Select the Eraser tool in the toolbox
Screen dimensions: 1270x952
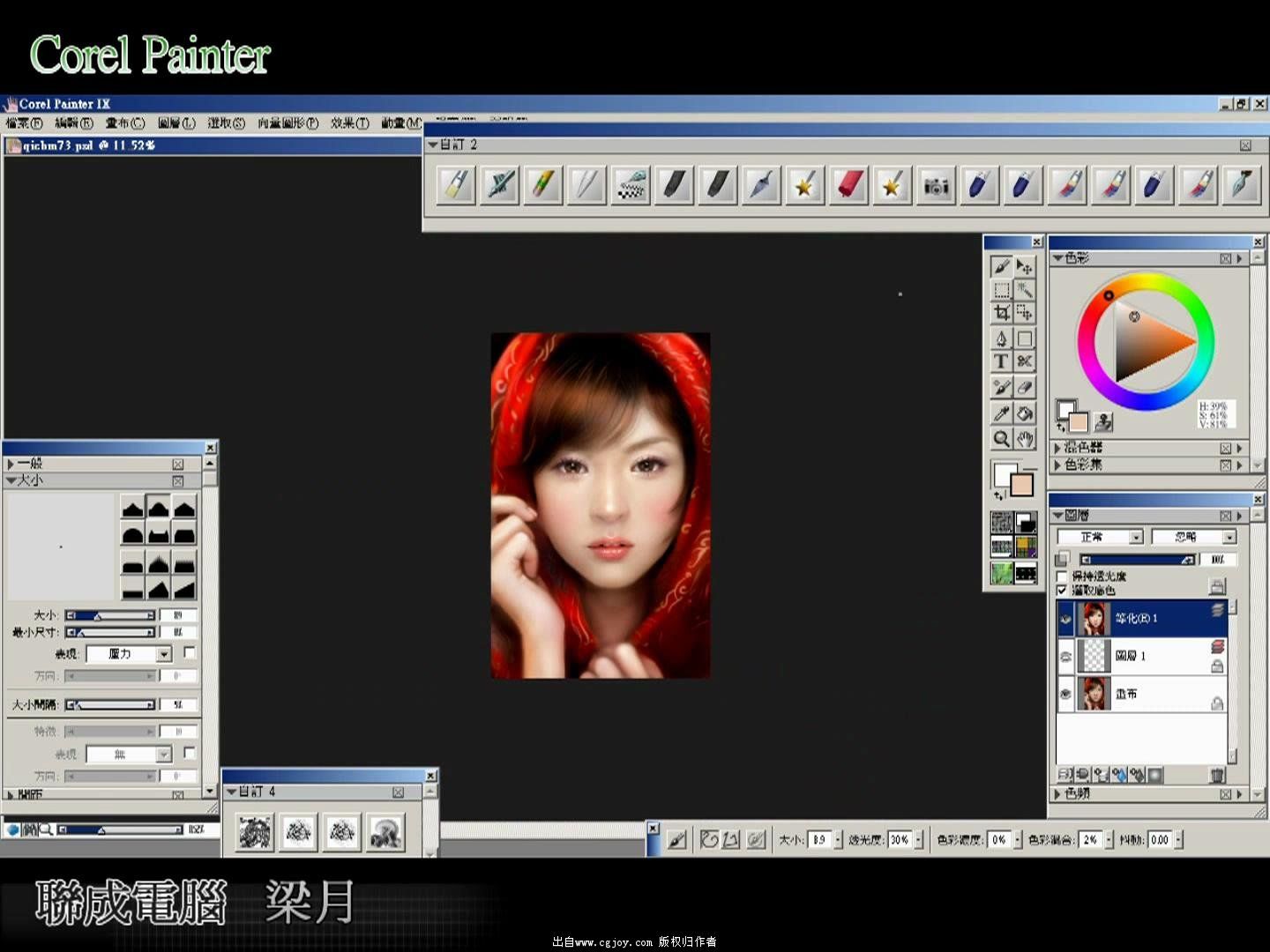(1025, 387)
